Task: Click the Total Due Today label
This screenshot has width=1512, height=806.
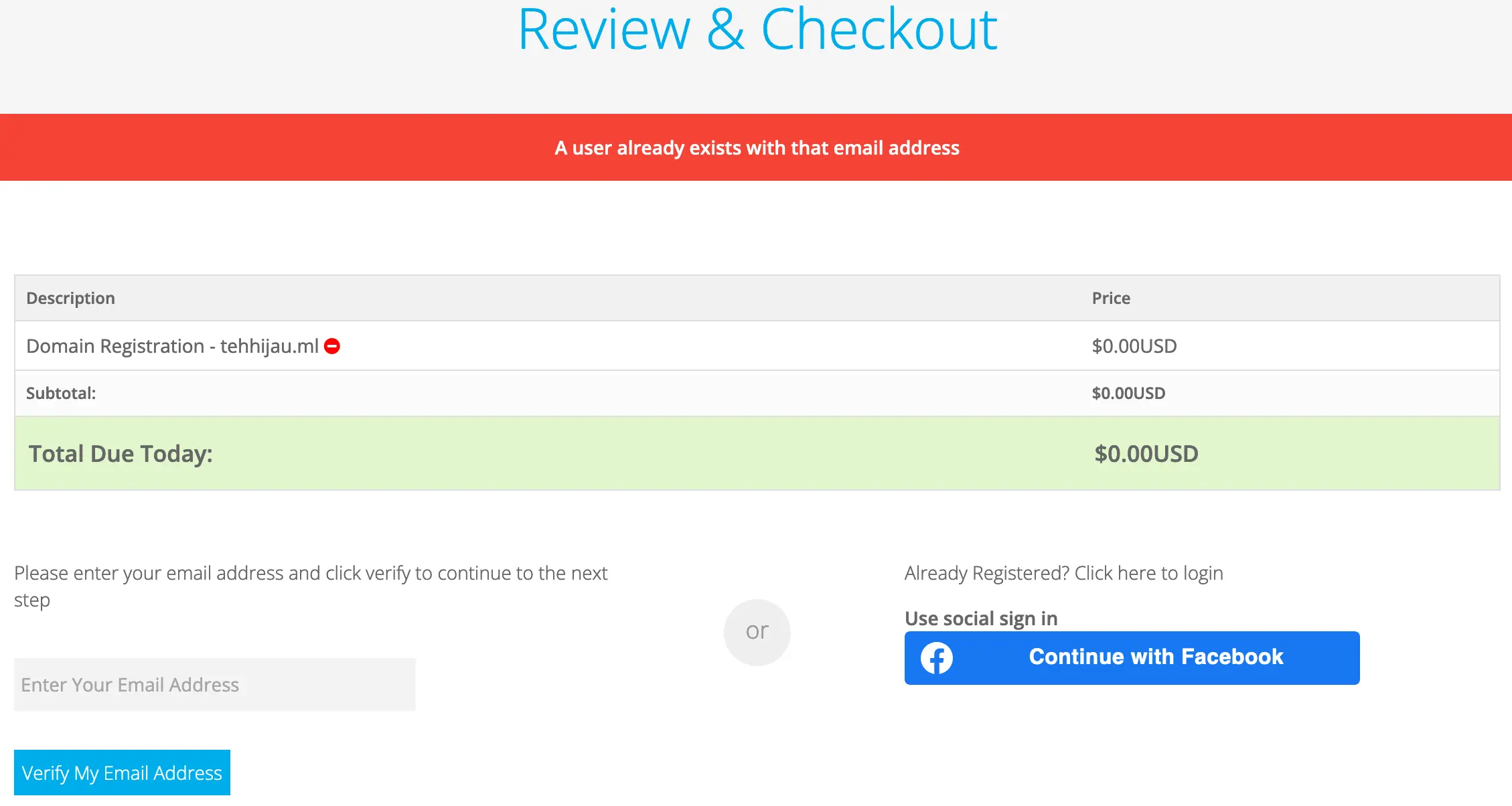Action: (121, 454)
